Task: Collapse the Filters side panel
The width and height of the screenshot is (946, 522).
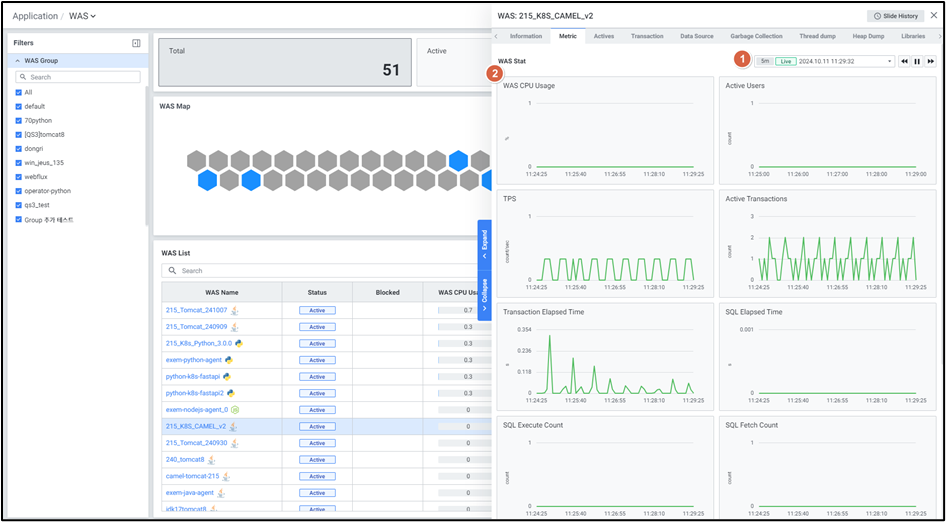Action: coord(136,43)
